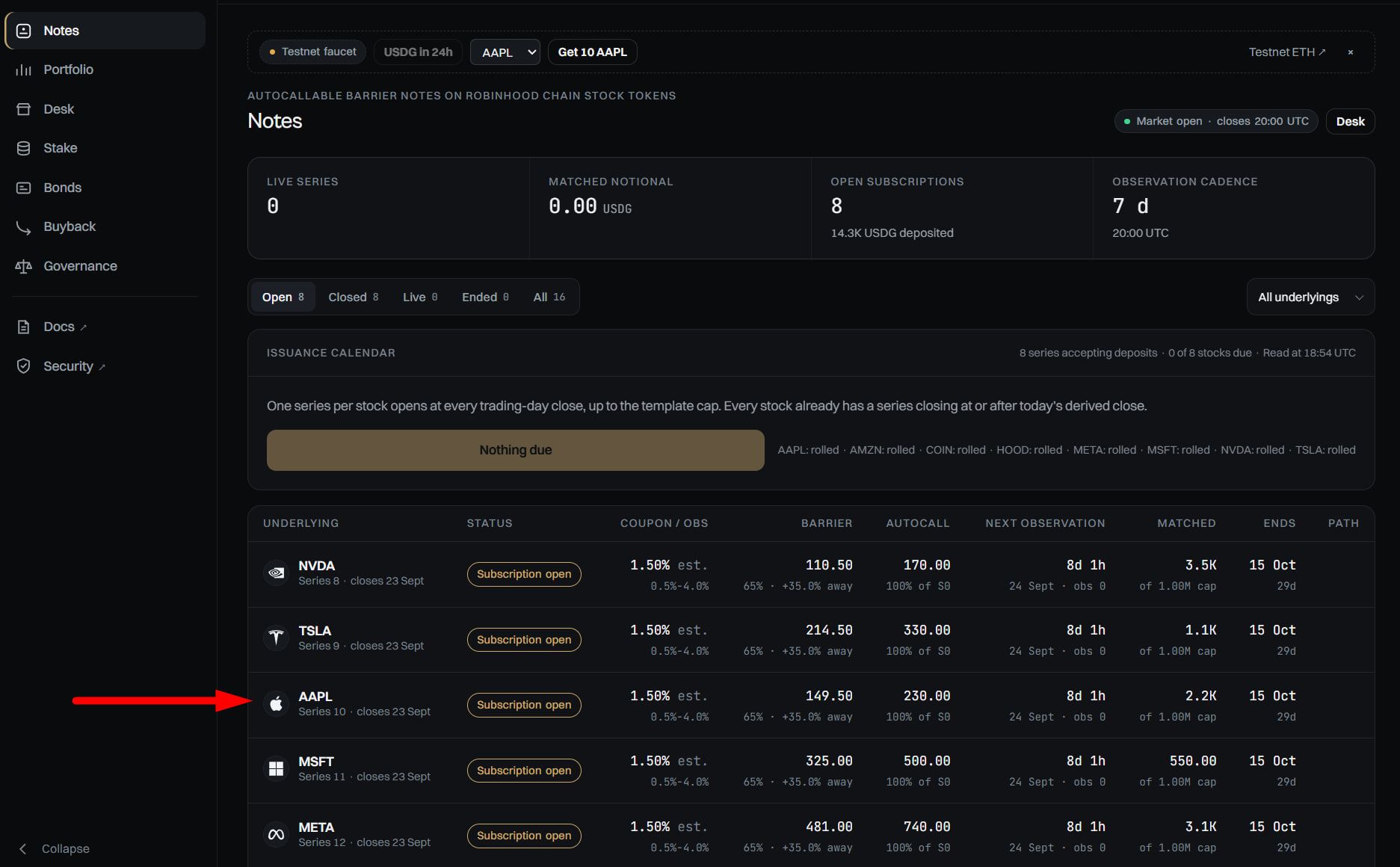The height and width of the screenshot is (867, 1400).
Task: Click the Desk button near market status
Action: pyautogui.click(x=1350, y=121)
